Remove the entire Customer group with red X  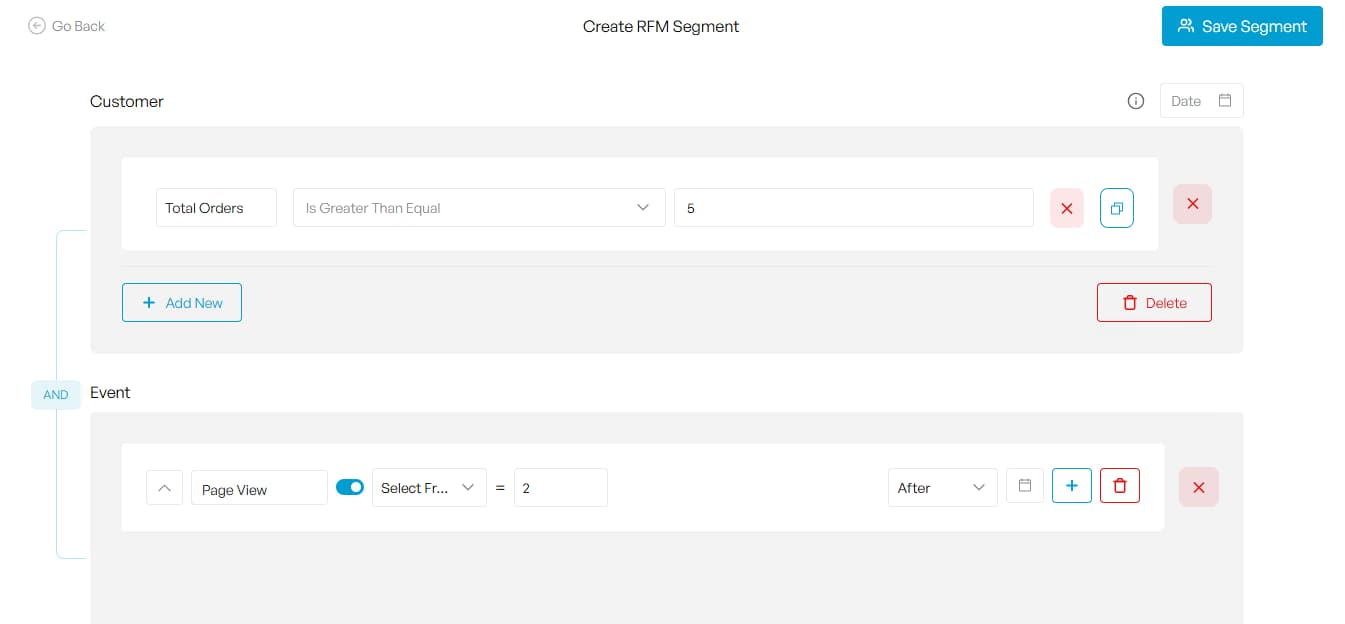coord(1192,203)
